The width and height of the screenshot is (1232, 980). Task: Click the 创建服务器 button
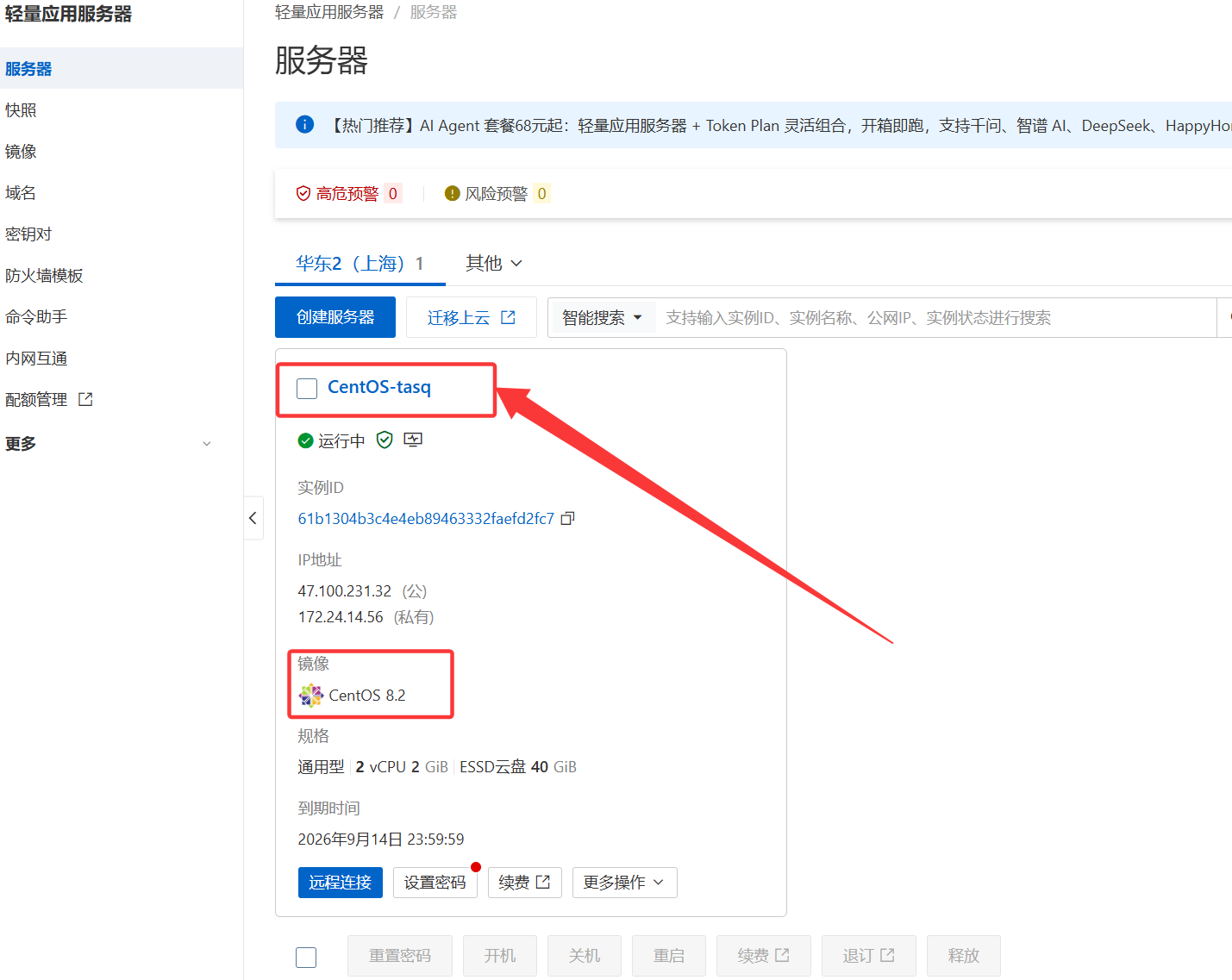[335, 317]
